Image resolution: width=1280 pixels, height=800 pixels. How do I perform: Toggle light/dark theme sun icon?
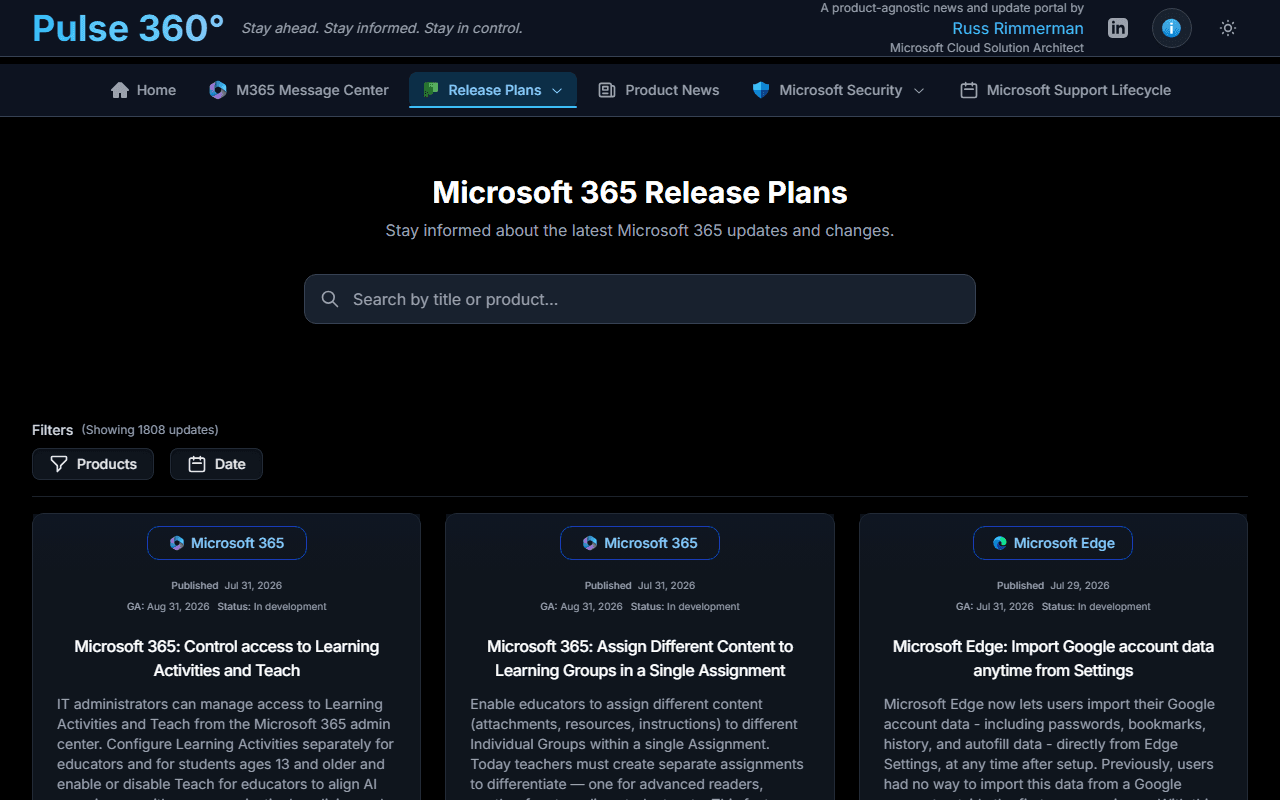[x=1228, y=28]
